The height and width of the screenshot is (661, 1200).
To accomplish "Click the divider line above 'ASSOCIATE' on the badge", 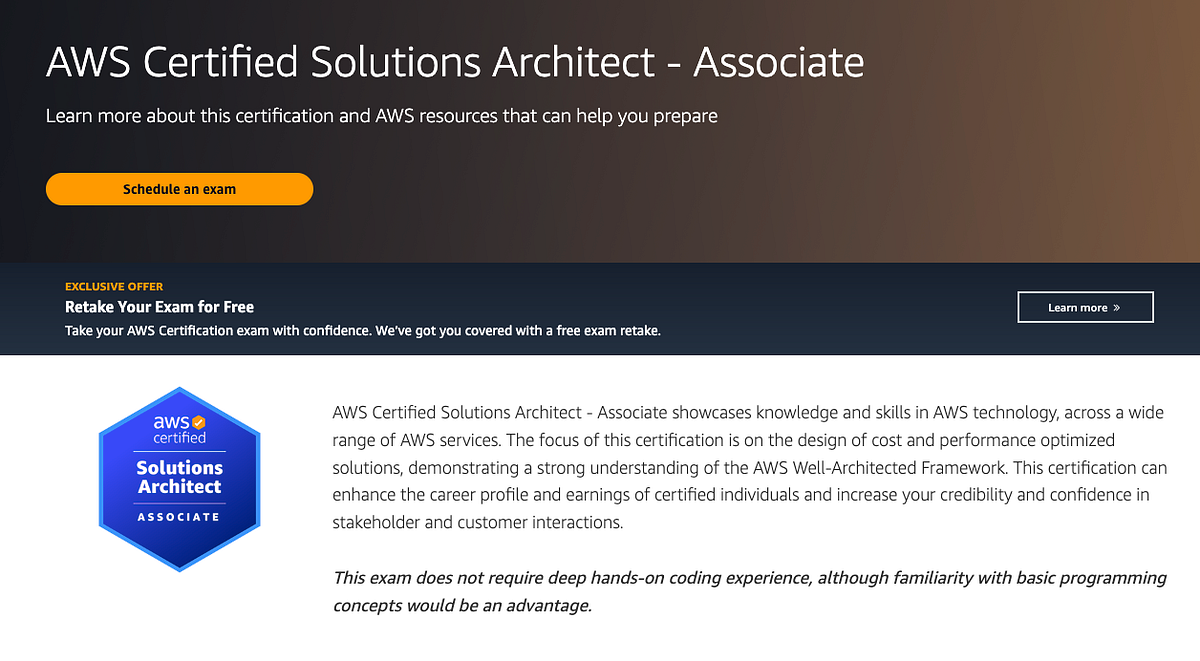I will click(x=180, y=502).
